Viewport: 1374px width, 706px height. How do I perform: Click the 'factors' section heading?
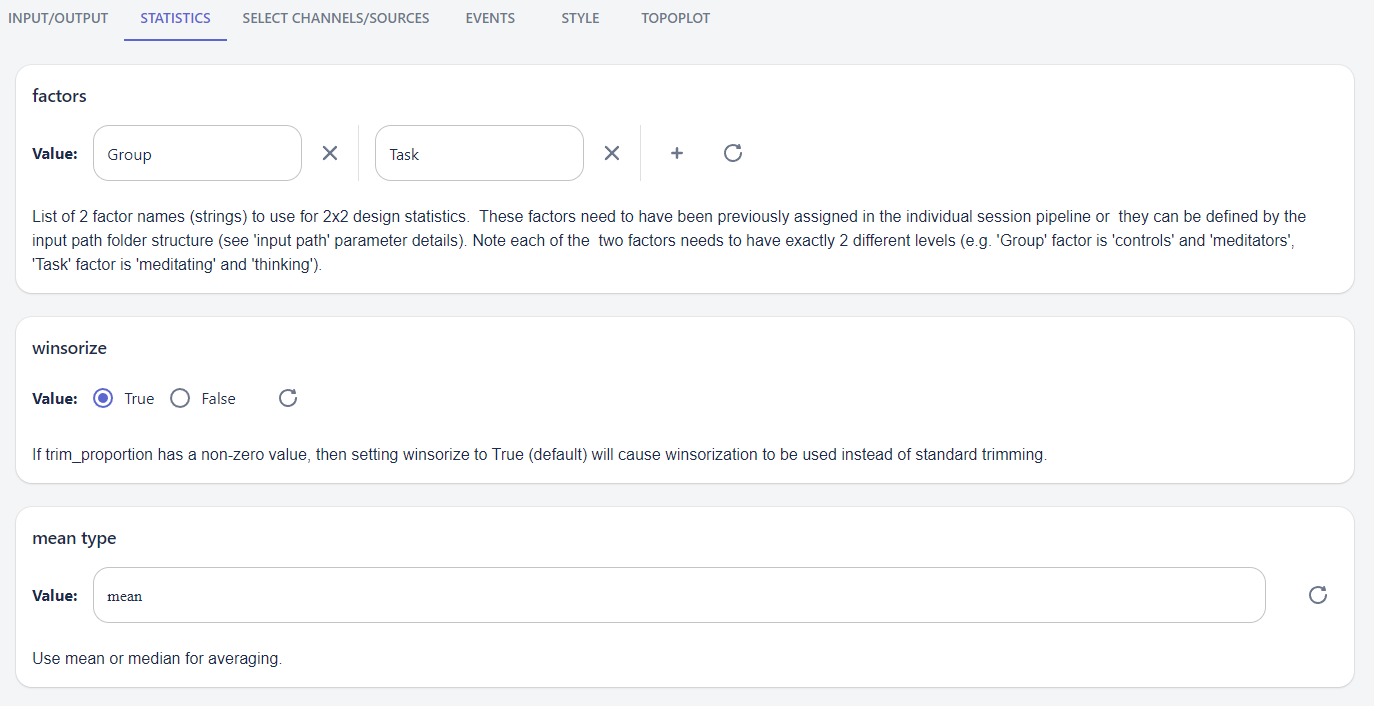pyautogui.click(x=60, y=96)
